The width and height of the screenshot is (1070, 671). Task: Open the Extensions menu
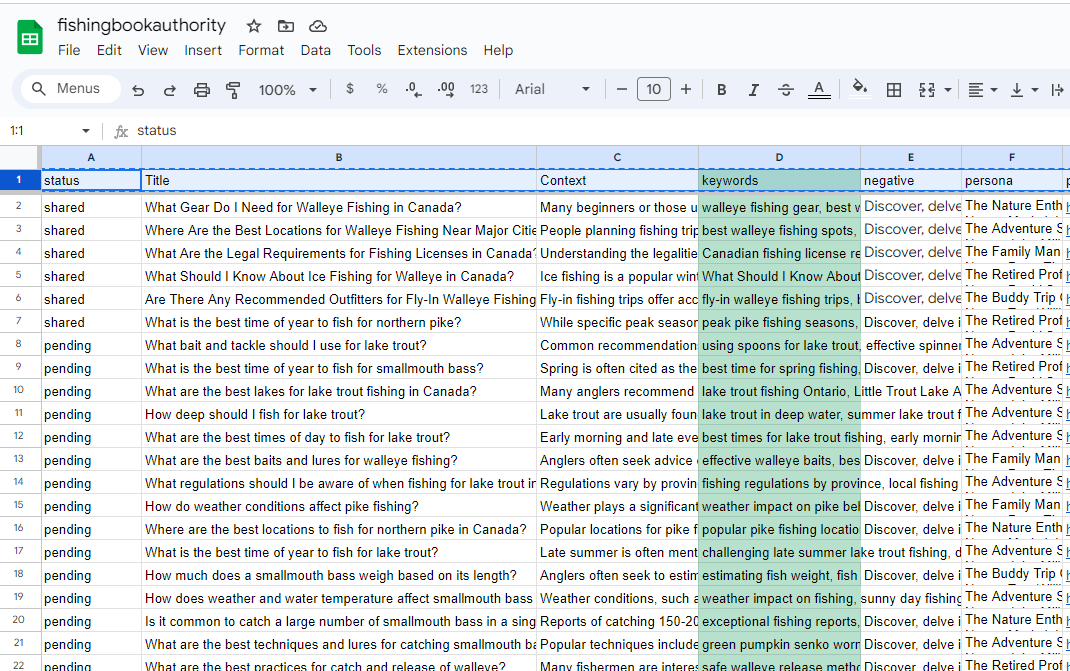point(432,50)
